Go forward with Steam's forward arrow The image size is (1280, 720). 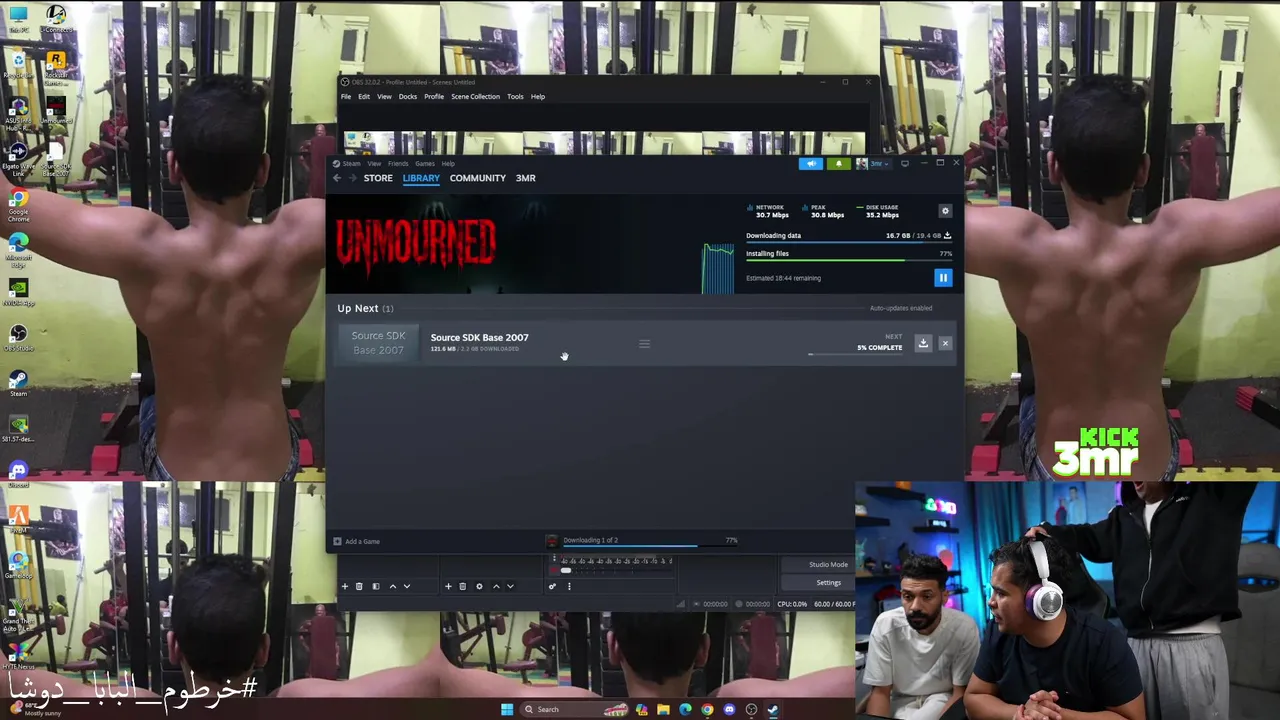pos(352,178)
